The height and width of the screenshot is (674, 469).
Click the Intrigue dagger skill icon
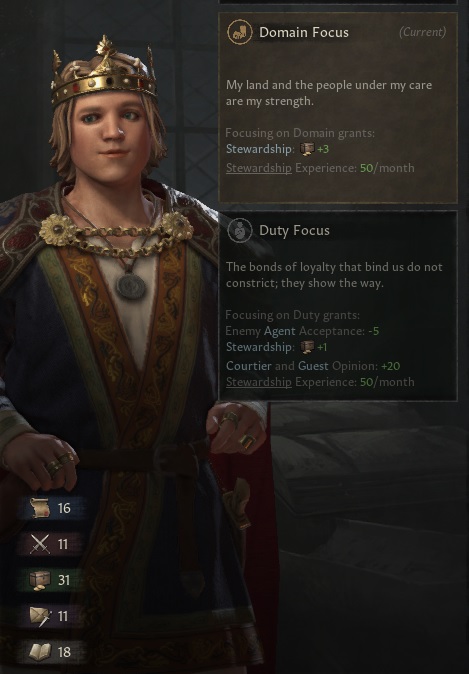pos(40,616)
